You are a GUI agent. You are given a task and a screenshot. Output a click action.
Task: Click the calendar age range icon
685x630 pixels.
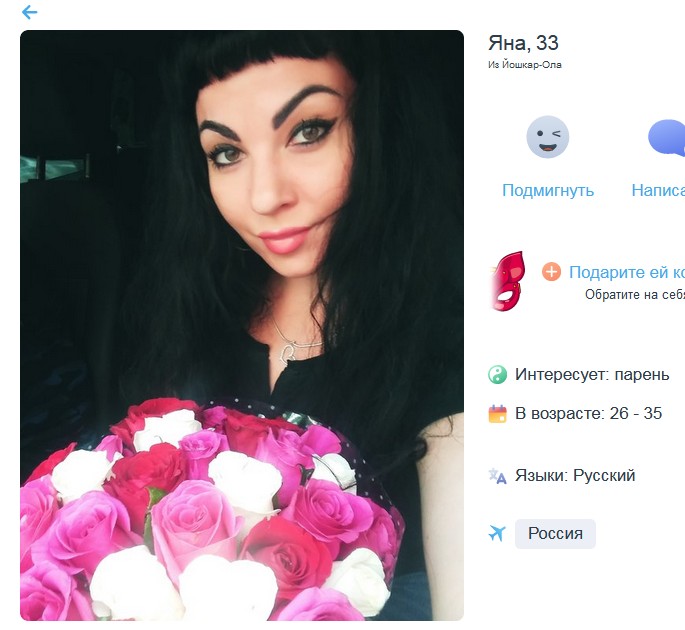(497, 414)
